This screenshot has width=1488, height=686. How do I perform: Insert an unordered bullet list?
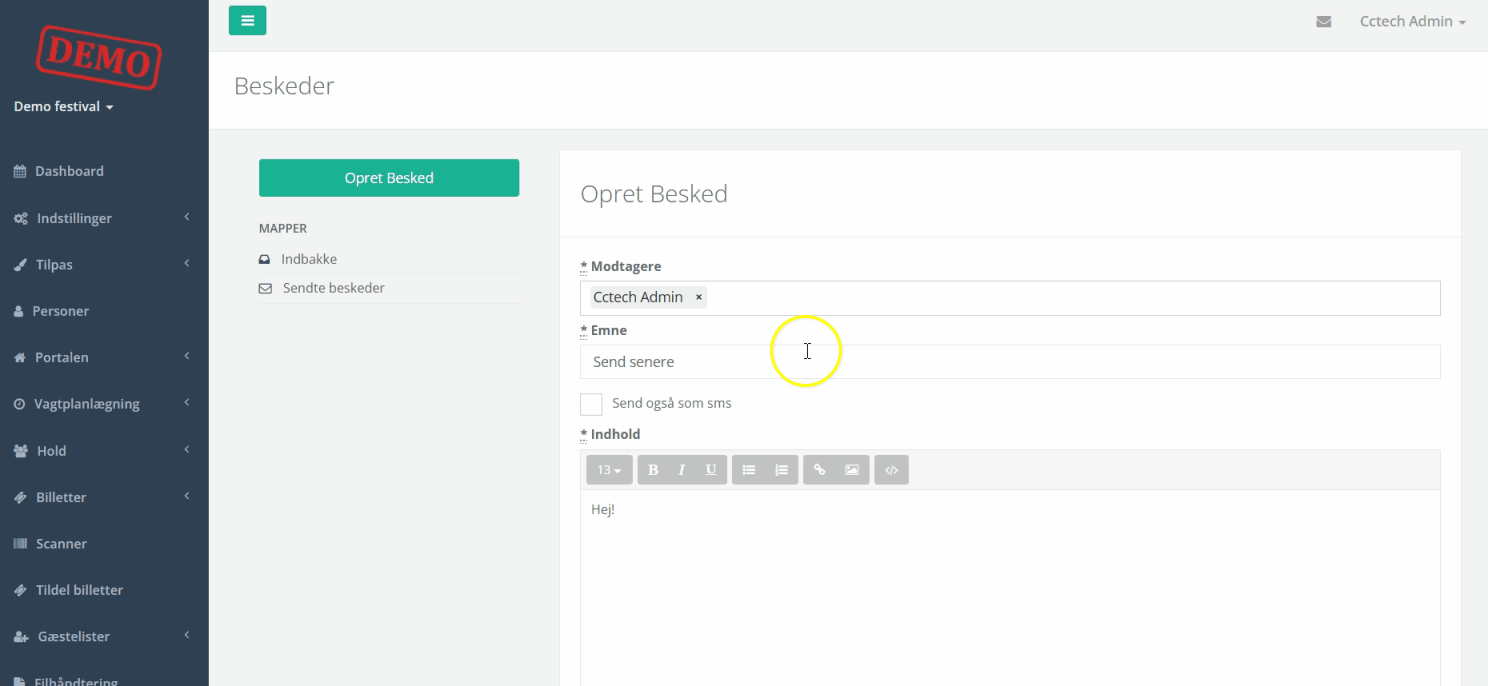tap(748, 470)
